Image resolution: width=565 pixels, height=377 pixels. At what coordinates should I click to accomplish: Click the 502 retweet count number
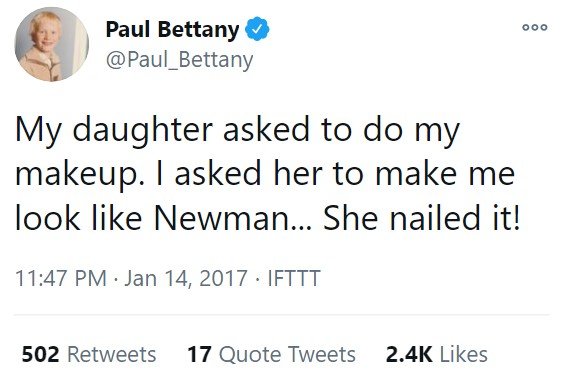(40, 354)
